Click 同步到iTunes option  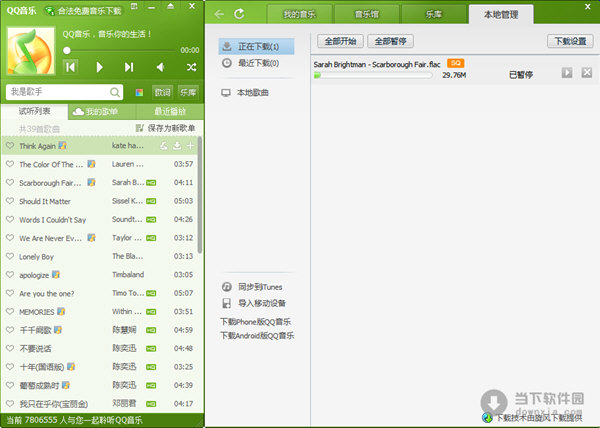coord(252,287)
